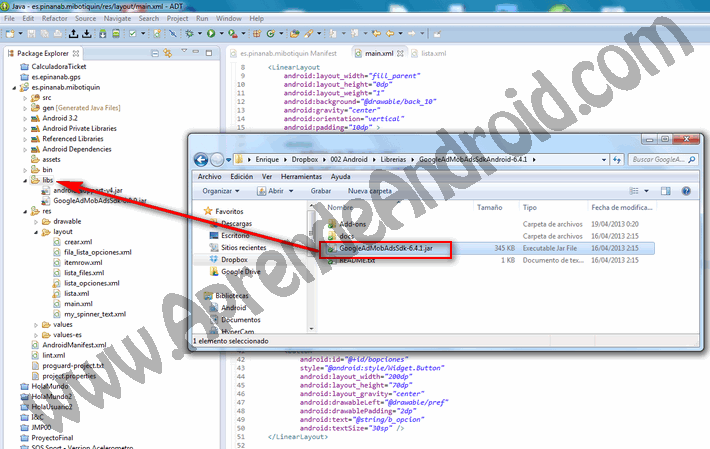Open Package Explorer view menu triangle

184,51
